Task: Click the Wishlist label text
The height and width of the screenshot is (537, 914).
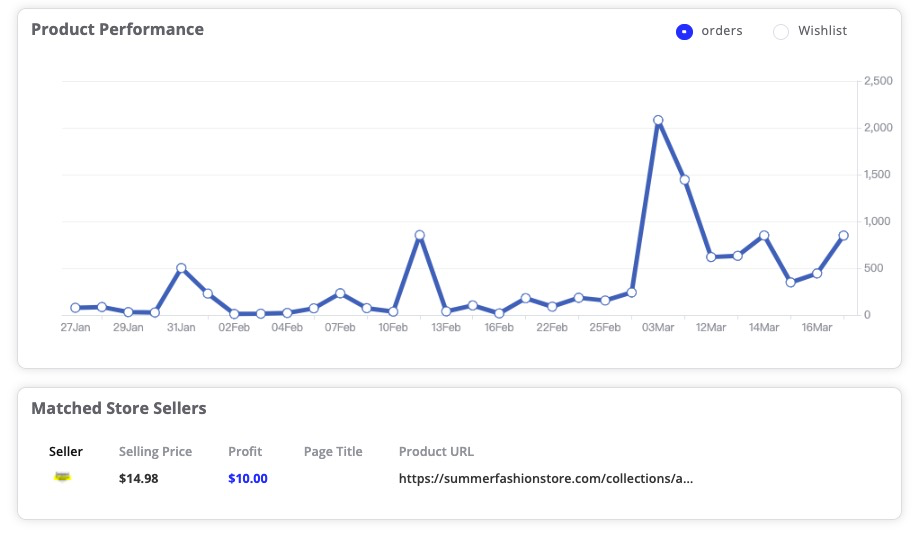Action: click(822, 31)
